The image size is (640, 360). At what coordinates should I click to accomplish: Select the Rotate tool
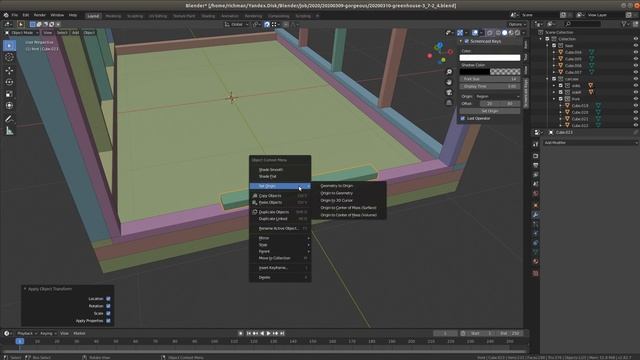click(9, 82)
